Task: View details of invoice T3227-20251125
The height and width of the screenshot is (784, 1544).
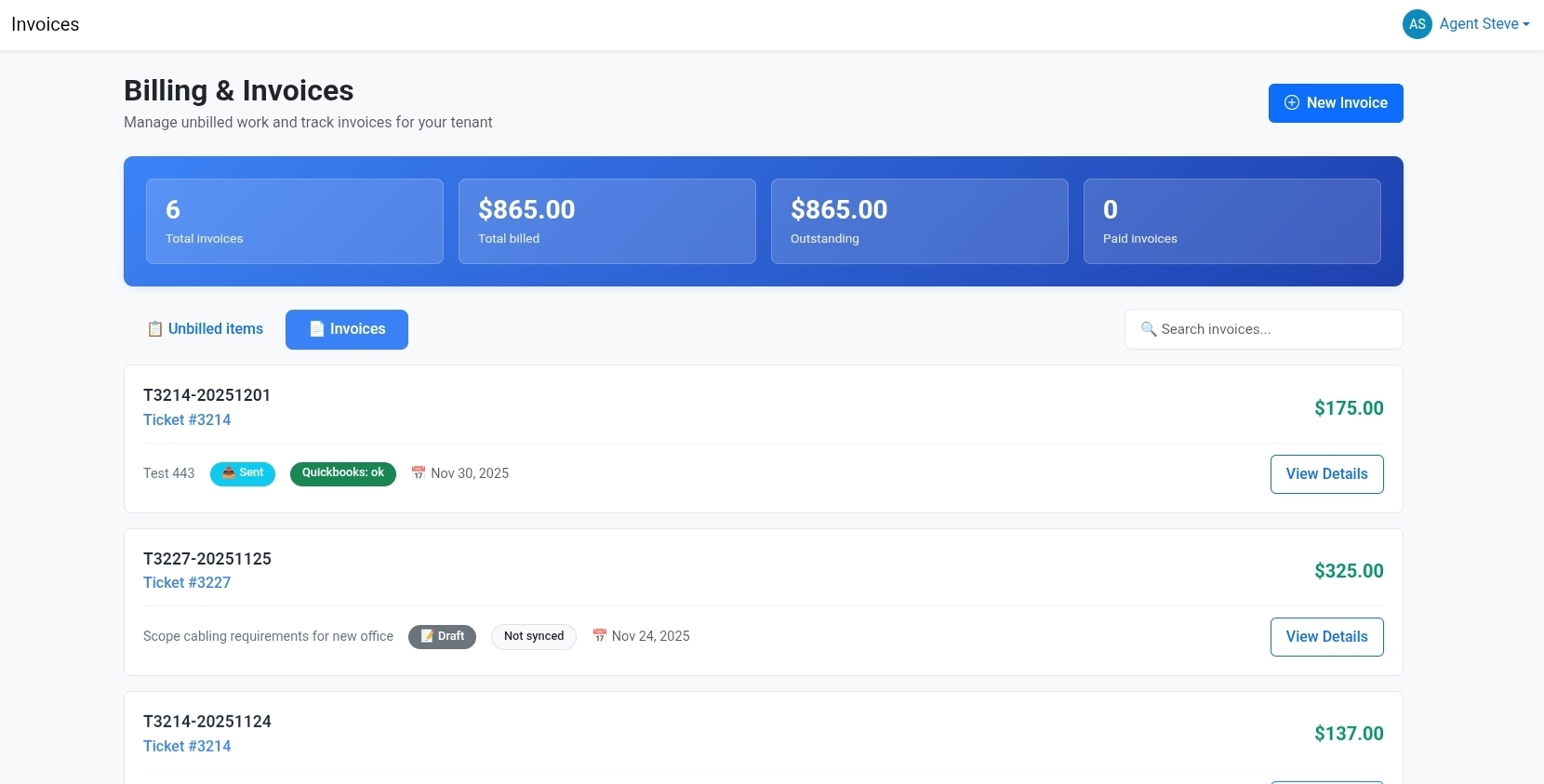Action: tap(1326, 637)
